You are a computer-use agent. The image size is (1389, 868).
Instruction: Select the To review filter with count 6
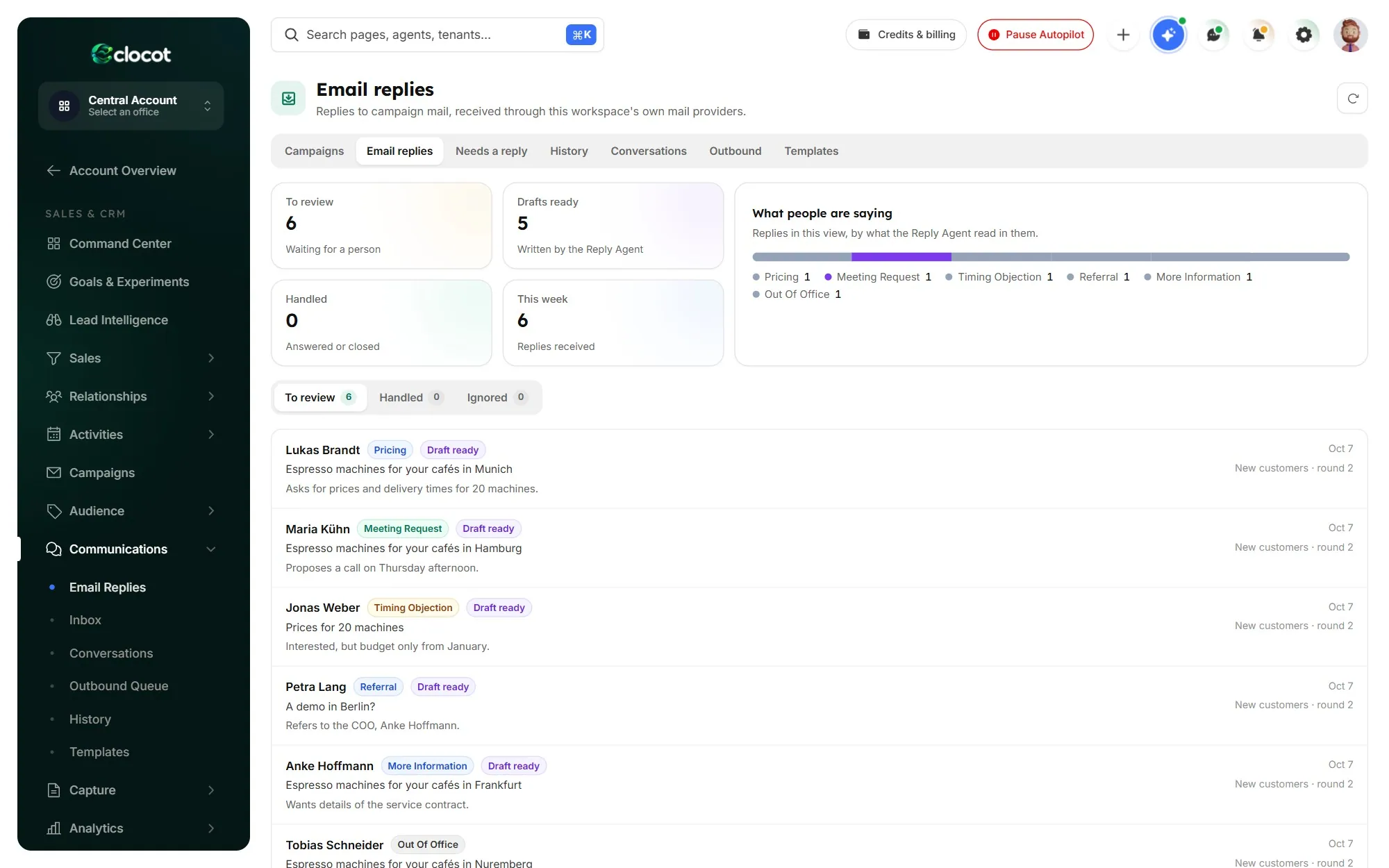tap(320, 397)
